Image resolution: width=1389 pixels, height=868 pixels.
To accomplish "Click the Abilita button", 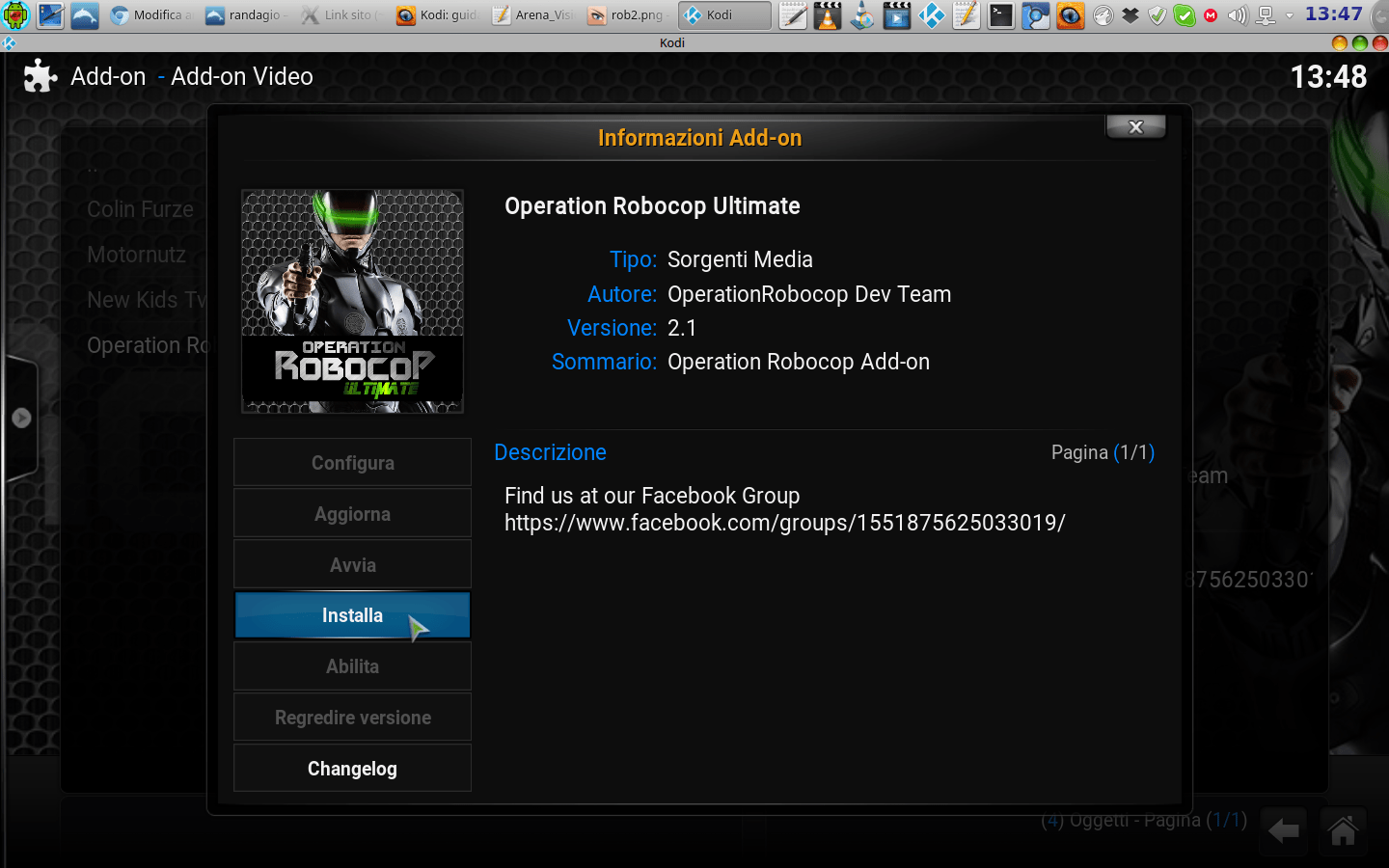I will point(352,666).
